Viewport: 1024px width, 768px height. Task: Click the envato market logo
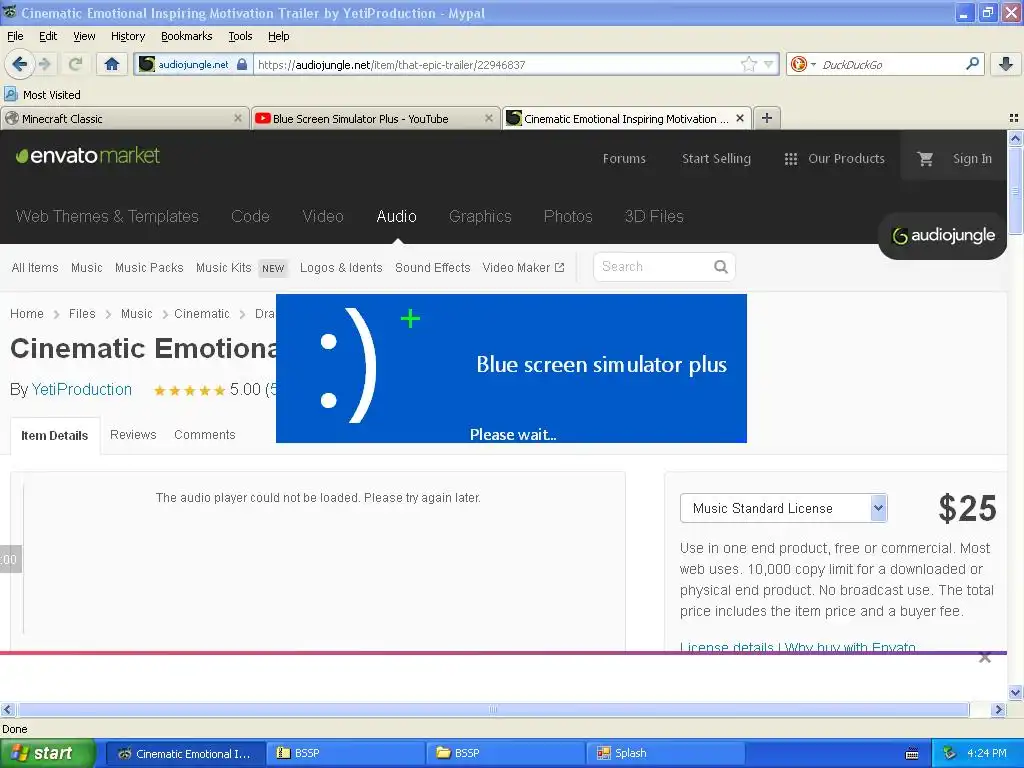pos(88,155)
